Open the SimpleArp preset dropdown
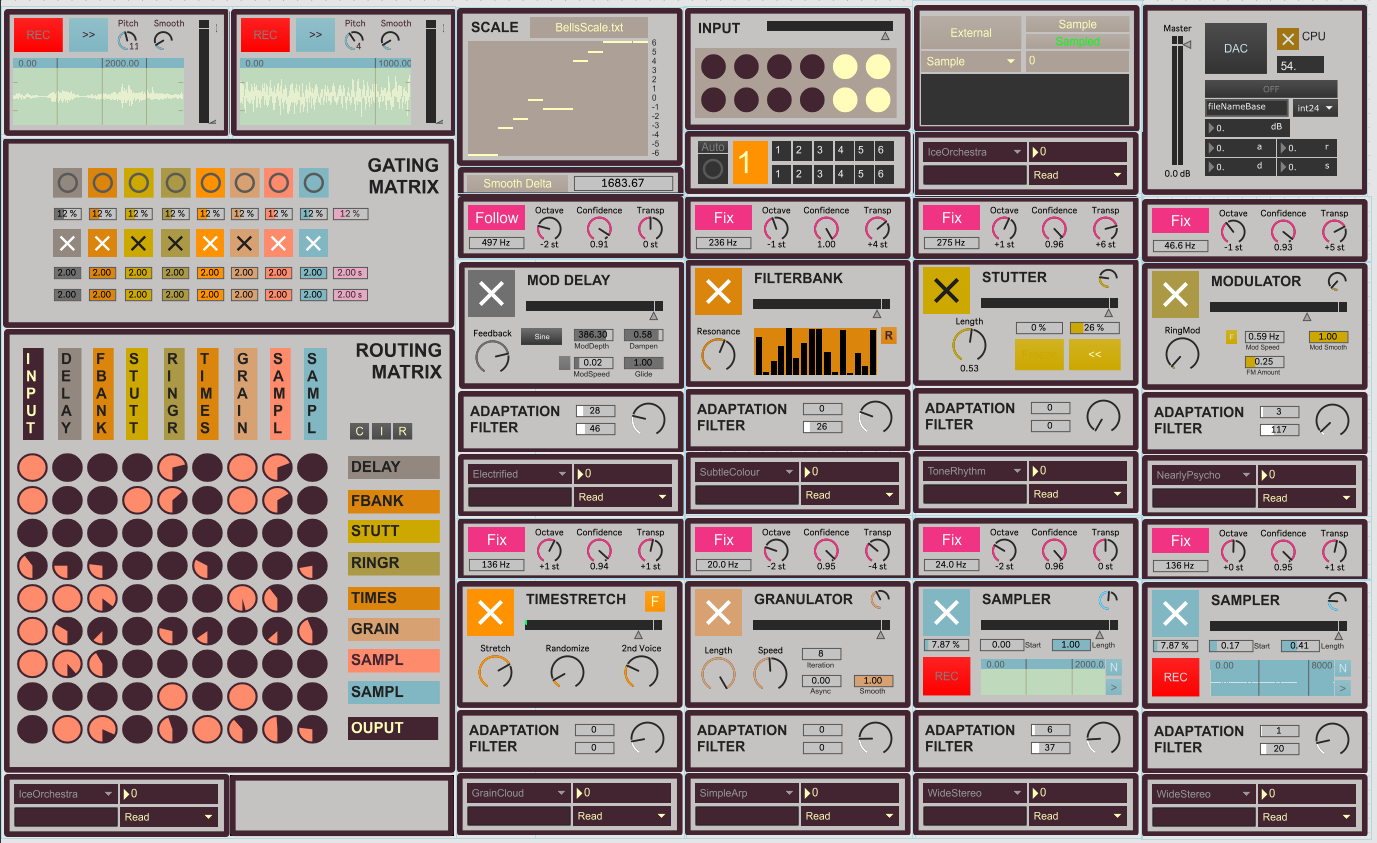This screenshot has width=1377, height=843. [x=747, y=793]
